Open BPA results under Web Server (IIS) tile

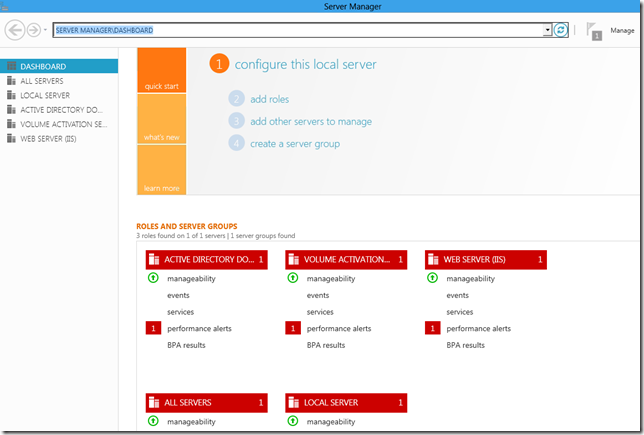coord(465,345)
